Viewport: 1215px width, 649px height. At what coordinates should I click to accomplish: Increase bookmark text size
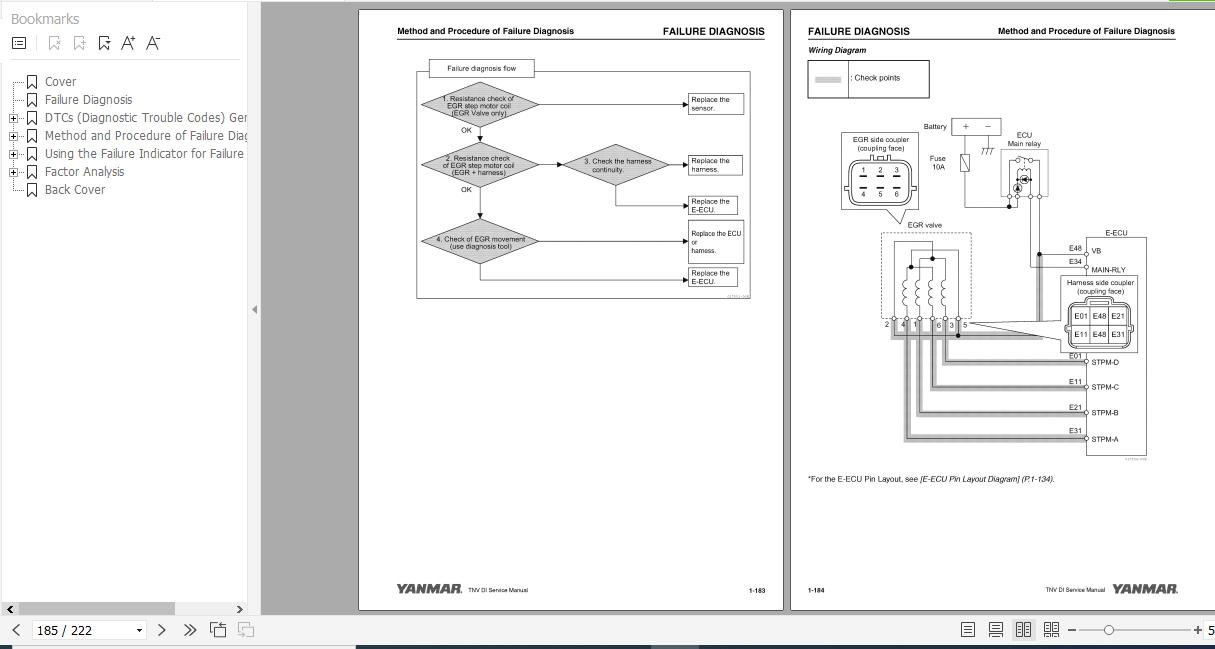(x=127, y=42)
